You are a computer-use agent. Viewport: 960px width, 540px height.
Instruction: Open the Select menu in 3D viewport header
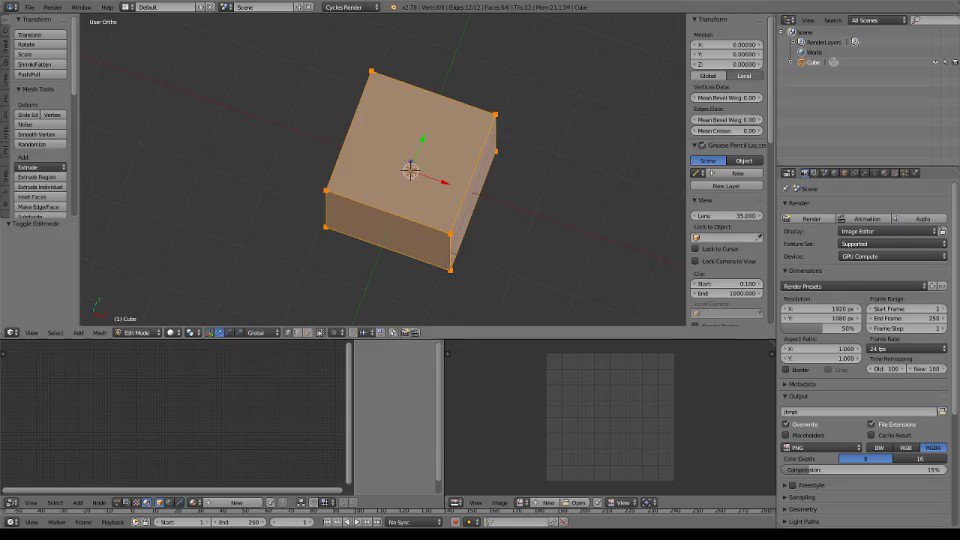pos(56,333)
